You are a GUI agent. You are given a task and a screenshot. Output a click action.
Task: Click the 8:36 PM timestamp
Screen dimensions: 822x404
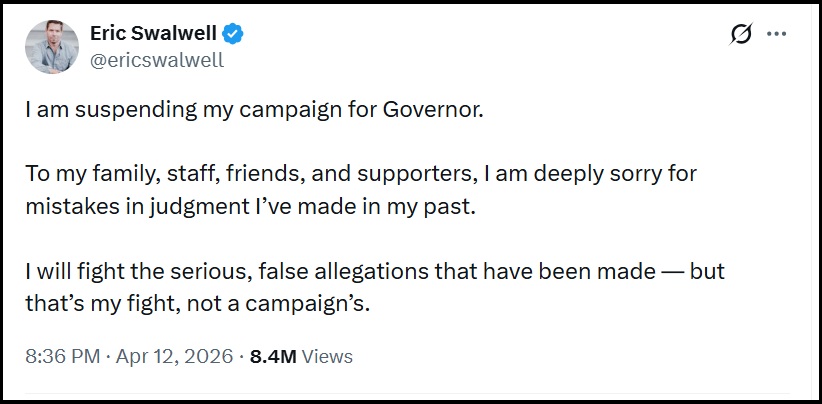coord(59,356)
